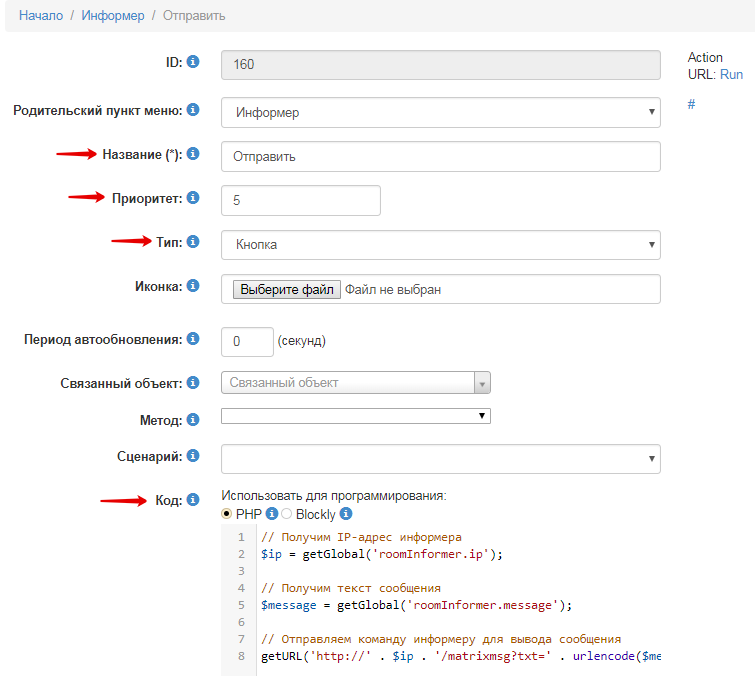Screen dimensions: 755x676
Task: Click code line 8 with getURL call
Action: point(461,656)
